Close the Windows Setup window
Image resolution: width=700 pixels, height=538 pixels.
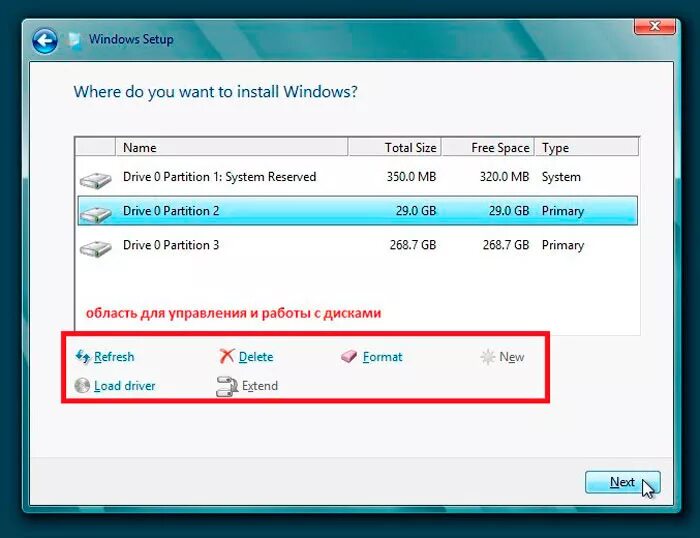655,26
